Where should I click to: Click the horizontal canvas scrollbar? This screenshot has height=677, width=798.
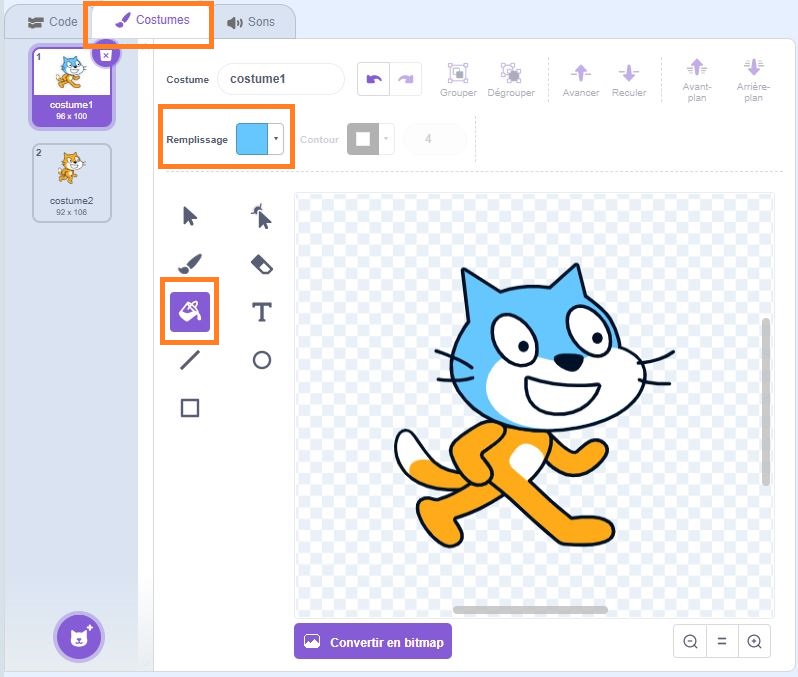click(x=530, y=610)
